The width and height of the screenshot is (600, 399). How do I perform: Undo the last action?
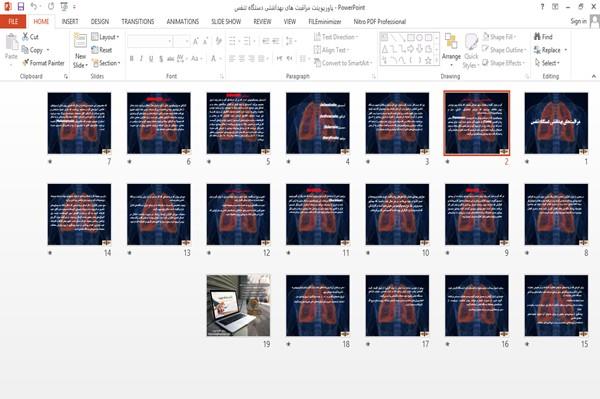click(x=34, y=7)
